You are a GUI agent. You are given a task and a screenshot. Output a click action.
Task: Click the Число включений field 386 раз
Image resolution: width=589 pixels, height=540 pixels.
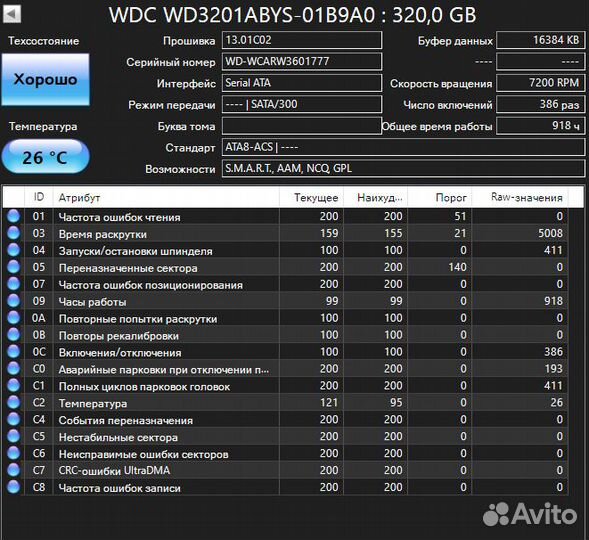pos(541,104)
